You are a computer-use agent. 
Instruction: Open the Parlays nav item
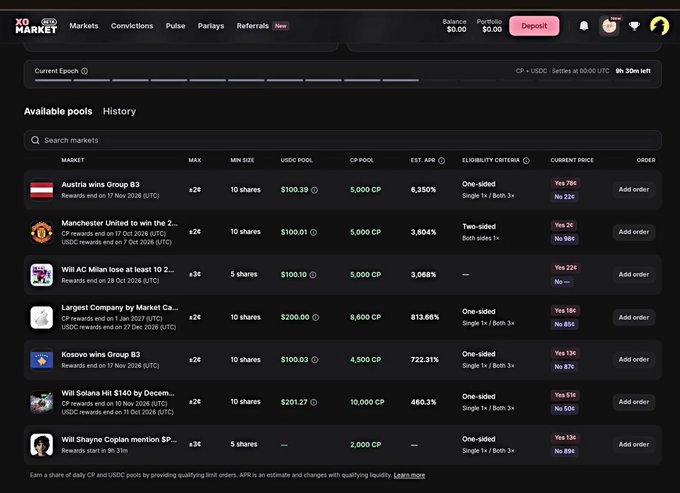pyautogui.click(x=211, y=26)
